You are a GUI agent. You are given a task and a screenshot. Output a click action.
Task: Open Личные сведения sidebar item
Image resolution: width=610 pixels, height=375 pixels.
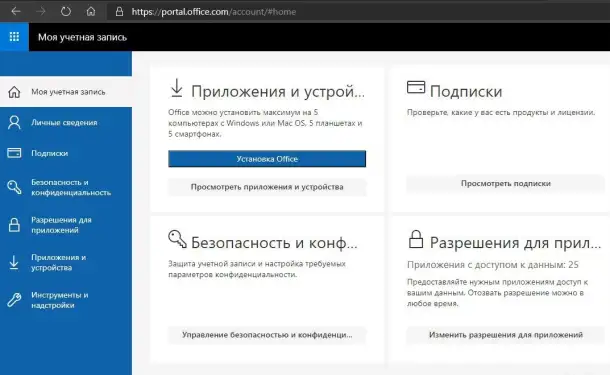[x=66, y=123]
